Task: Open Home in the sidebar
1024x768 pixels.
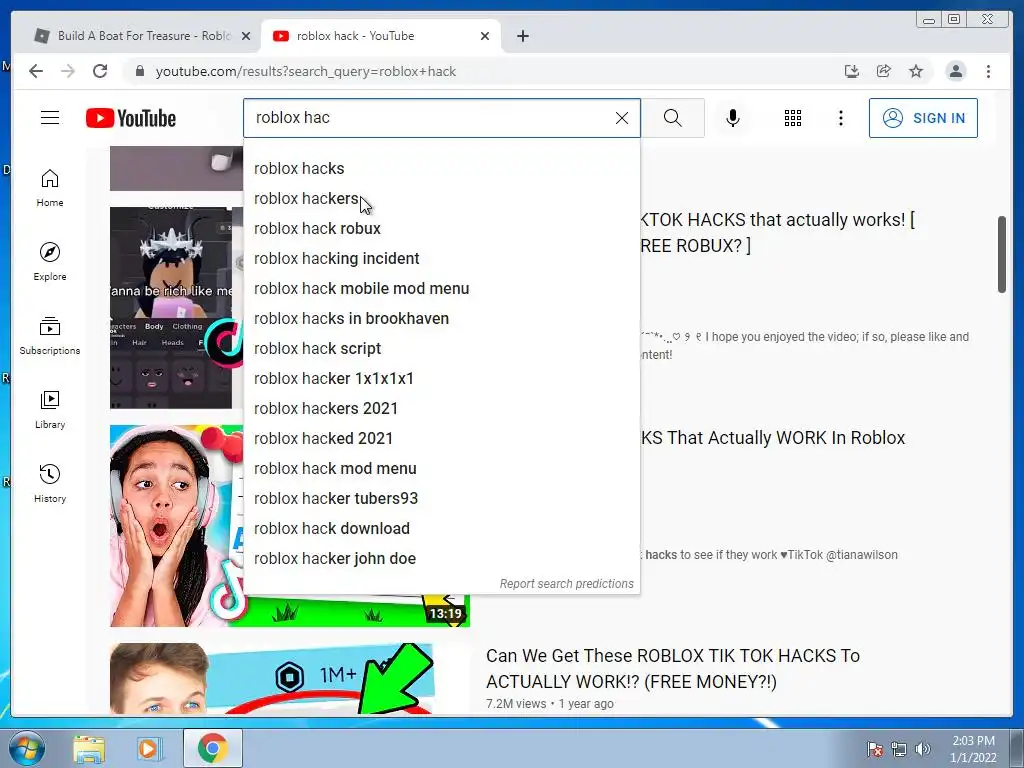Action: pyautogui.click(x=50, y=188)
